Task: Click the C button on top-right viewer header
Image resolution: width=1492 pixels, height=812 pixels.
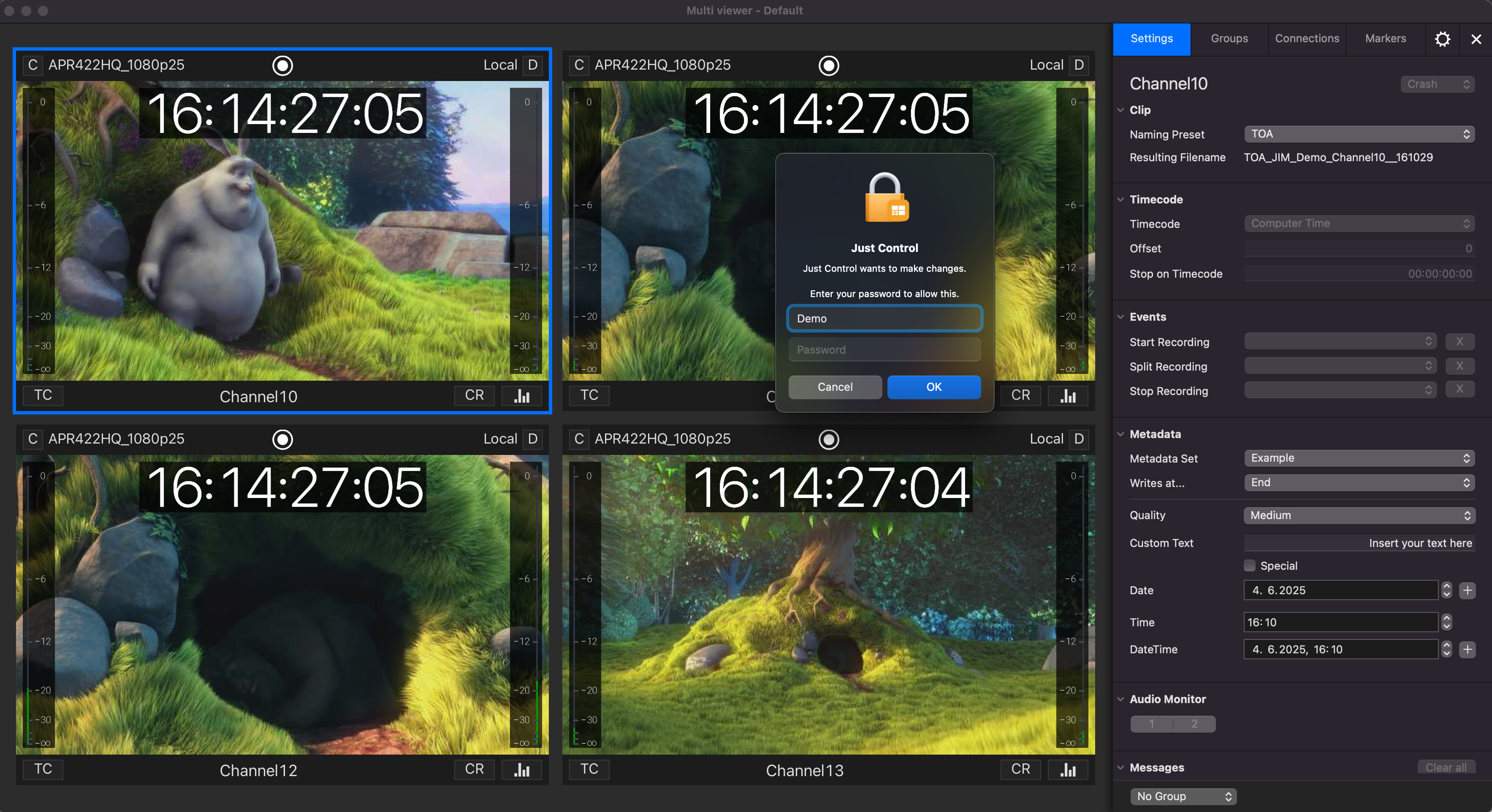Action: [579, 65]
